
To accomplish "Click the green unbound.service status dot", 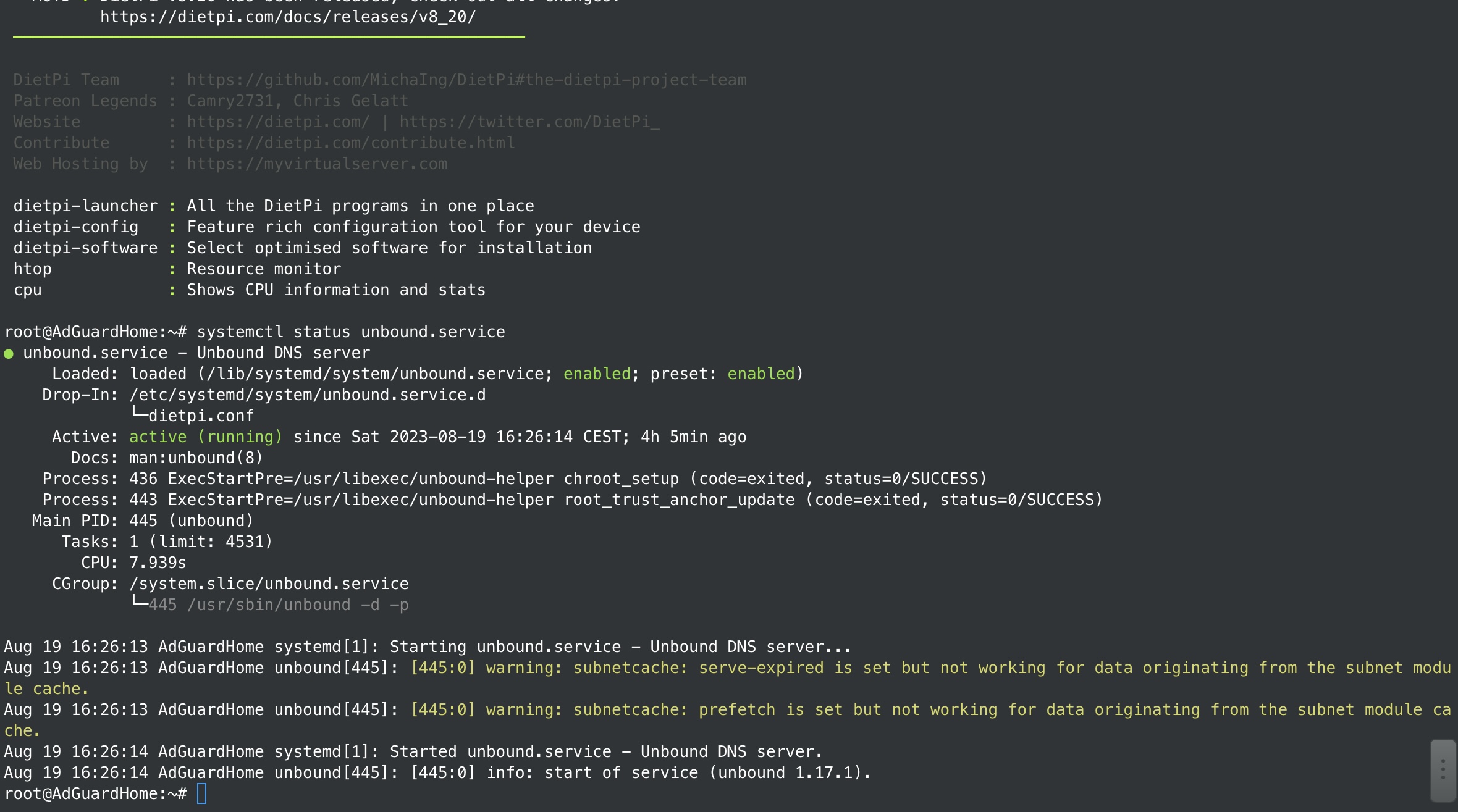I will pyautogui.click(x=9, y=354).
